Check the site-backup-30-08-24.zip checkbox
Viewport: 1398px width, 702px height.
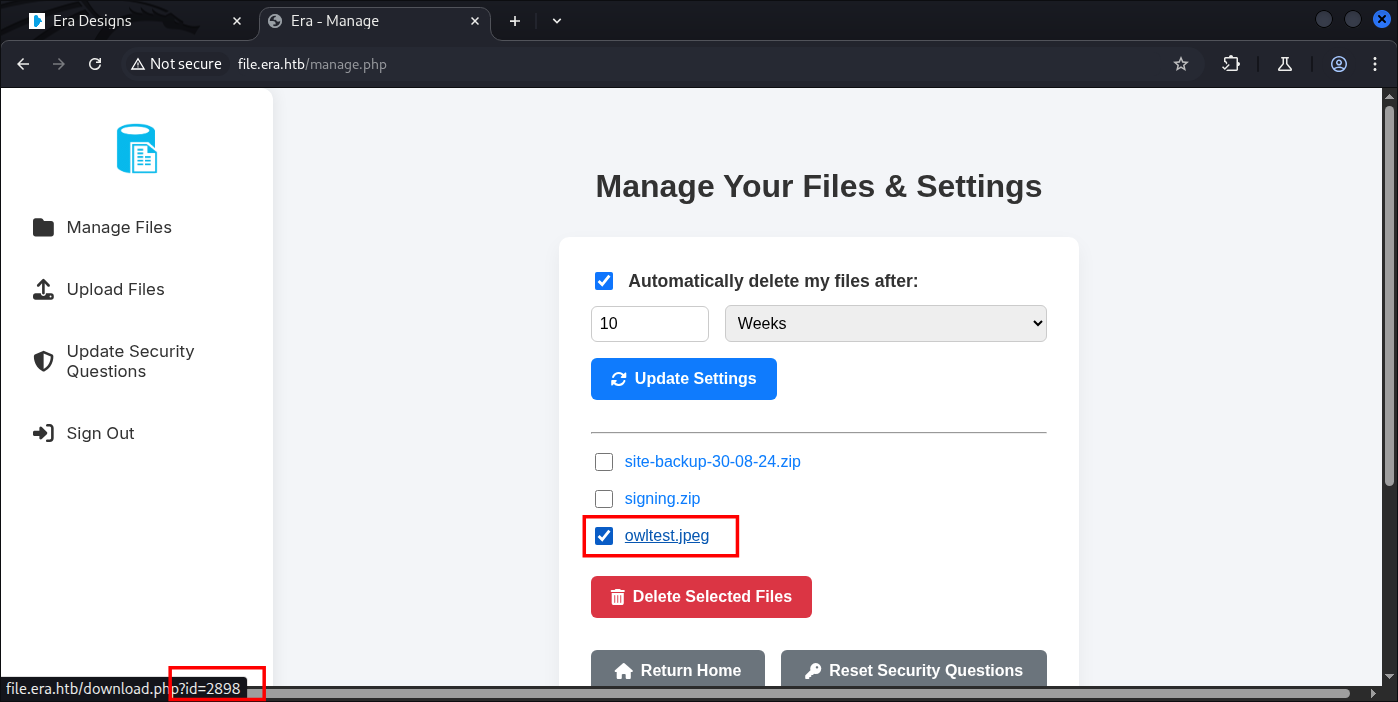tap(604, 462)
